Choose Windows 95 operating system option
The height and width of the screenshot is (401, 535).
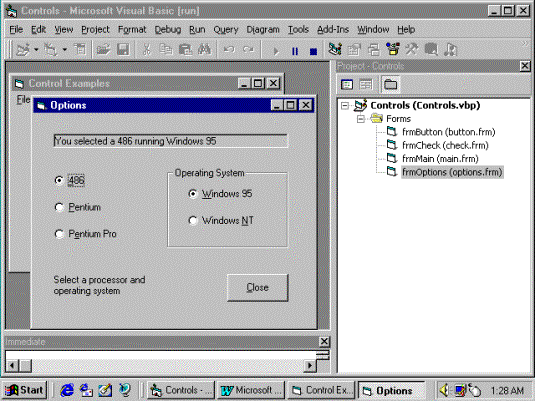(220, 194)
